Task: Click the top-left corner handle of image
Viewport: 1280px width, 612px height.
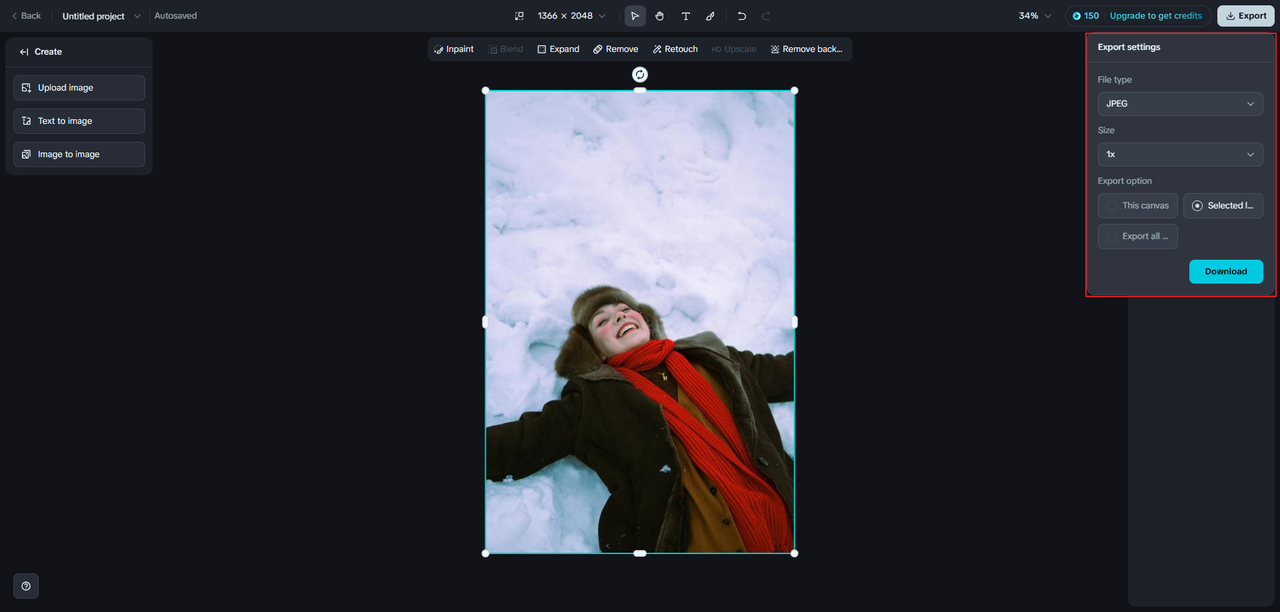Action: 486,91
